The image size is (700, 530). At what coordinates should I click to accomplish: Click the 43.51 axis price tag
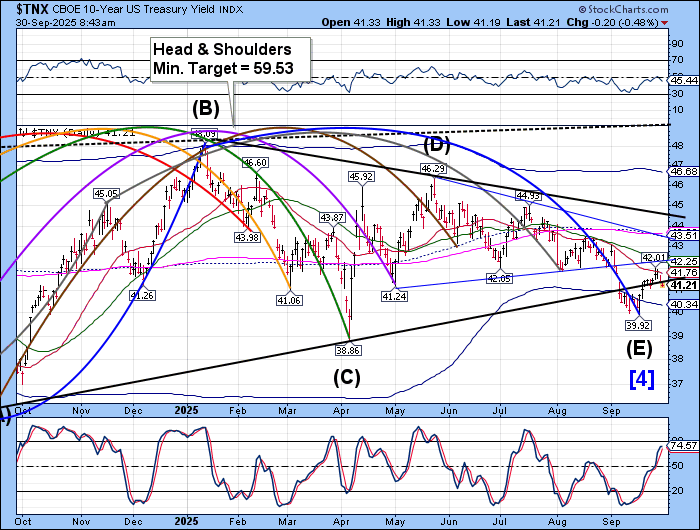pyautogui.click(x=682, y=235)
